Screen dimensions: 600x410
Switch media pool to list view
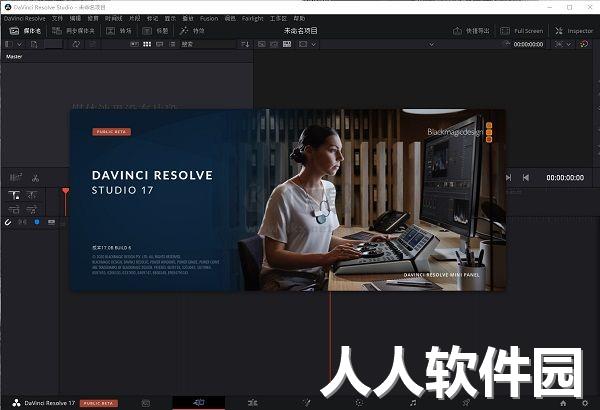(x=172, y=44)
